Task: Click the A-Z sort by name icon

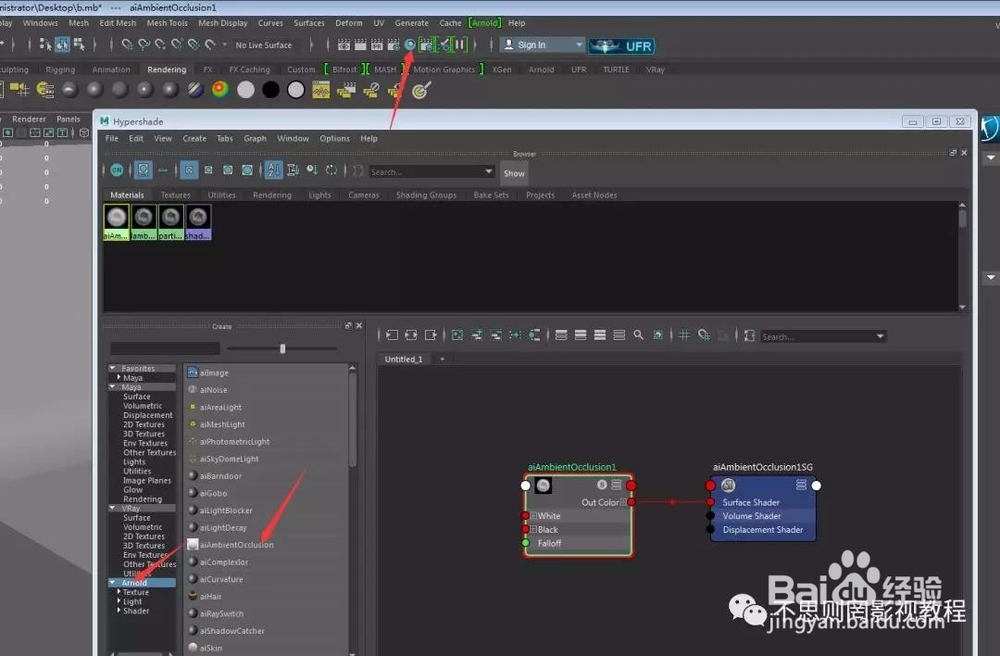Action: click(x=274, y=170)
